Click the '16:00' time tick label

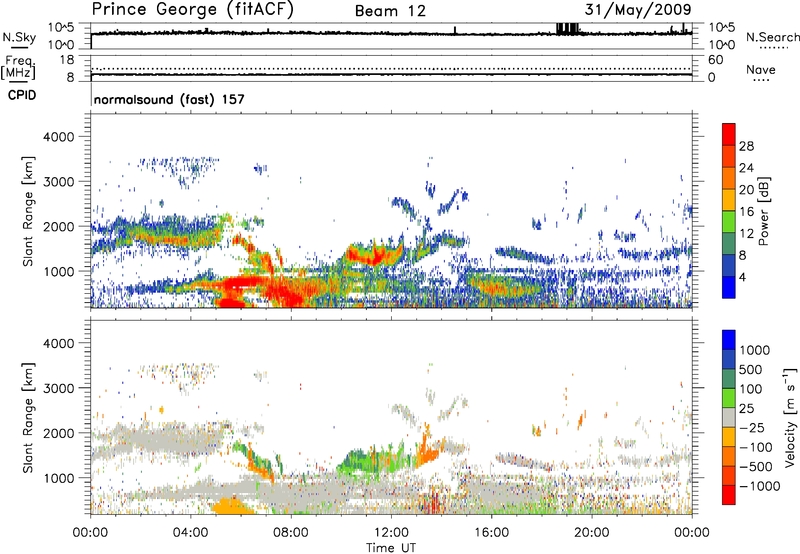pos(491,533)
